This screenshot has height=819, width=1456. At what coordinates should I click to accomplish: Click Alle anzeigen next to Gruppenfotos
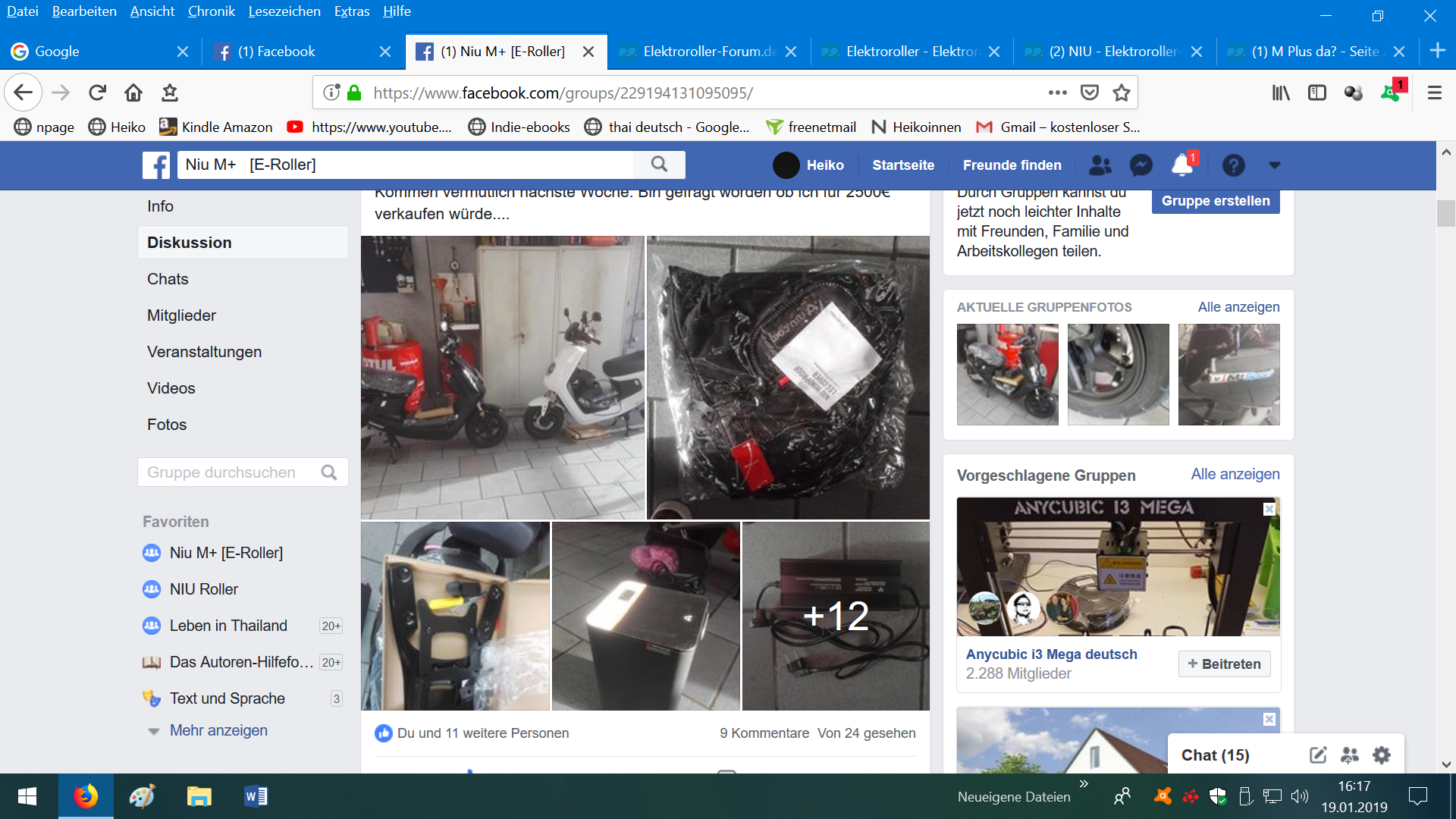point(1238,307)
